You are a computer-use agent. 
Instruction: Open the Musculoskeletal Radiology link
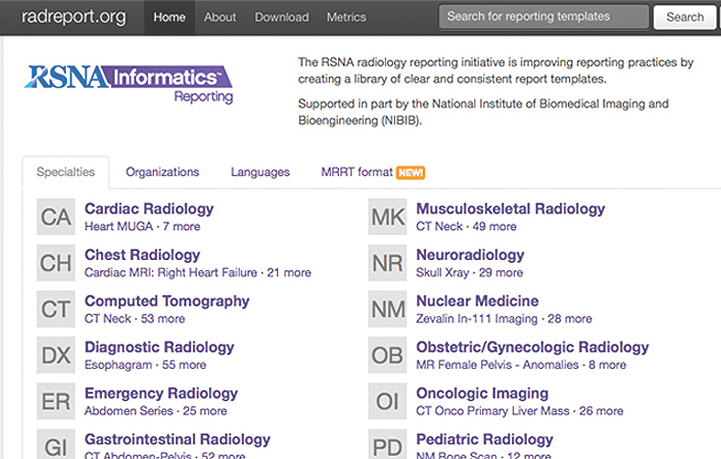click(x=510, y=209)
